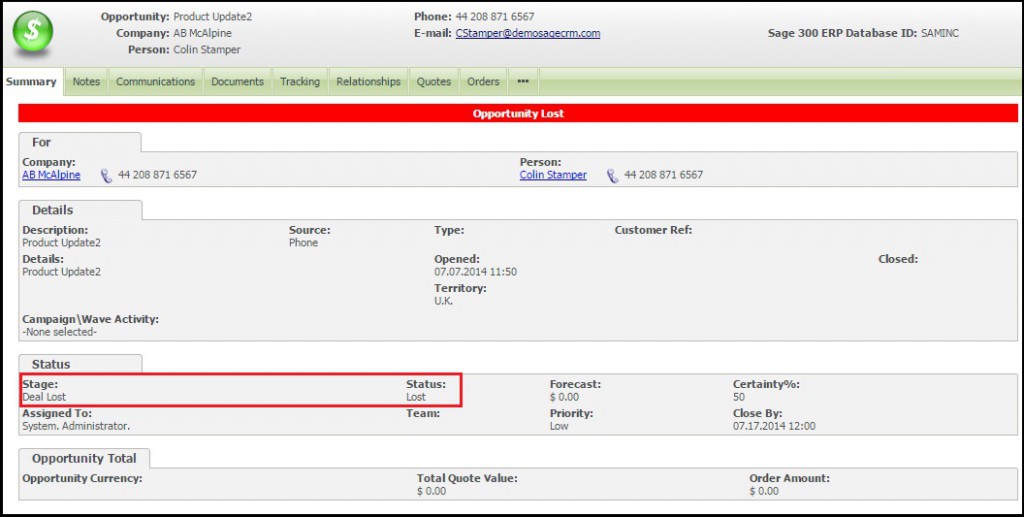Click Opened date 07.07.2014 11:50
The height and width of the screenshot is (517, 1024).
click(475, 272)
